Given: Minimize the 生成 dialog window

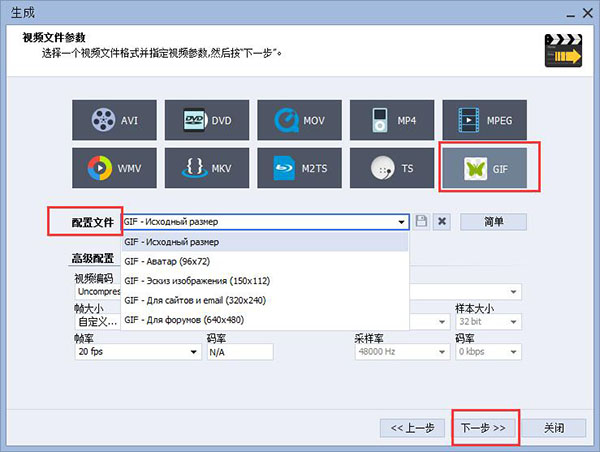Looking at the screenshot, I should tap(571, 14).
